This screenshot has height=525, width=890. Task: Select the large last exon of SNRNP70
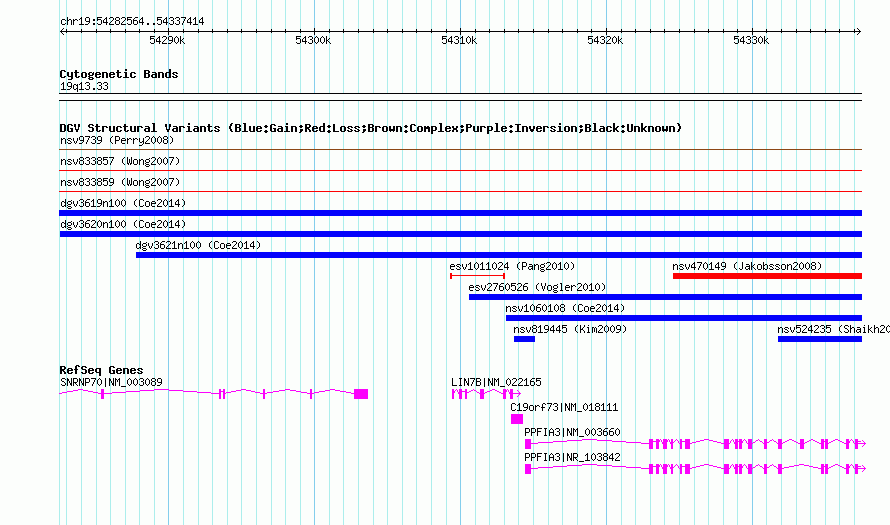click(x=361, y=394)
